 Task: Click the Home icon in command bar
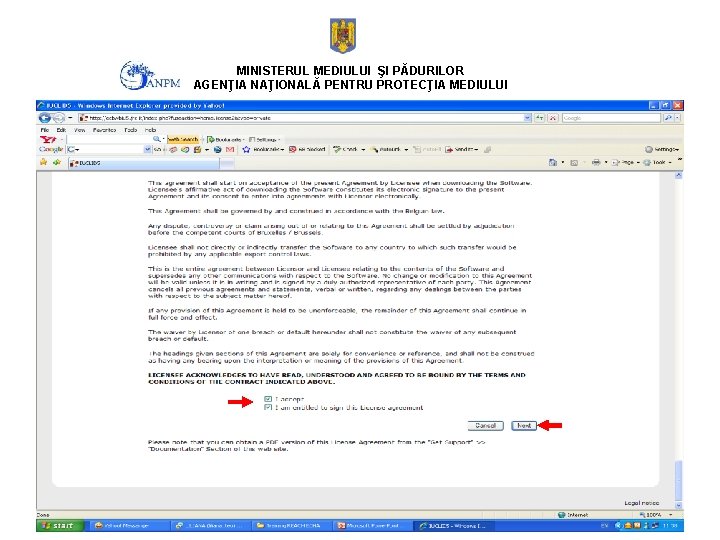pos(553,163)
